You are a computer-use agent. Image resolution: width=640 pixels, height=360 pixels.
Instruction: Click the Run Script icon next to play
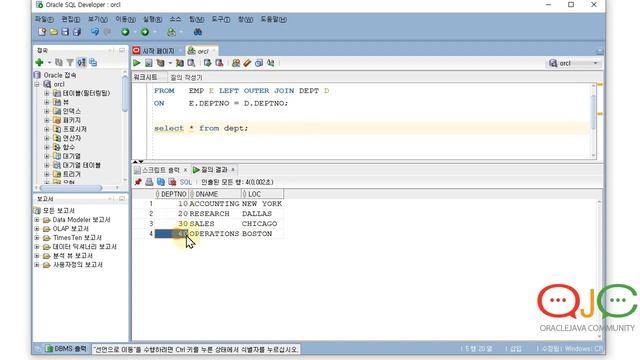[x=149, y=63]
